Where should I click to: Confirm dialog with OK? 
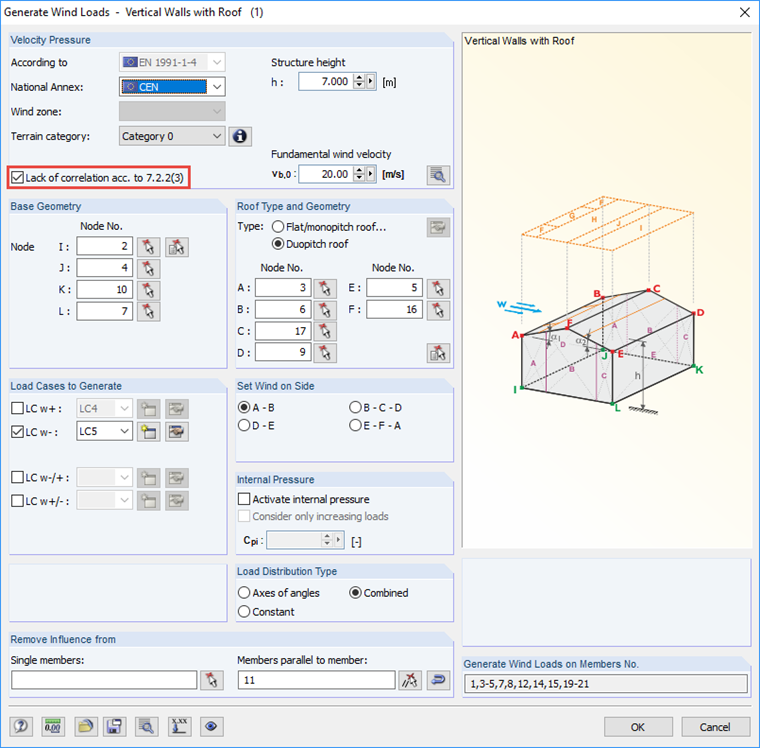click(x=638, y=727)
